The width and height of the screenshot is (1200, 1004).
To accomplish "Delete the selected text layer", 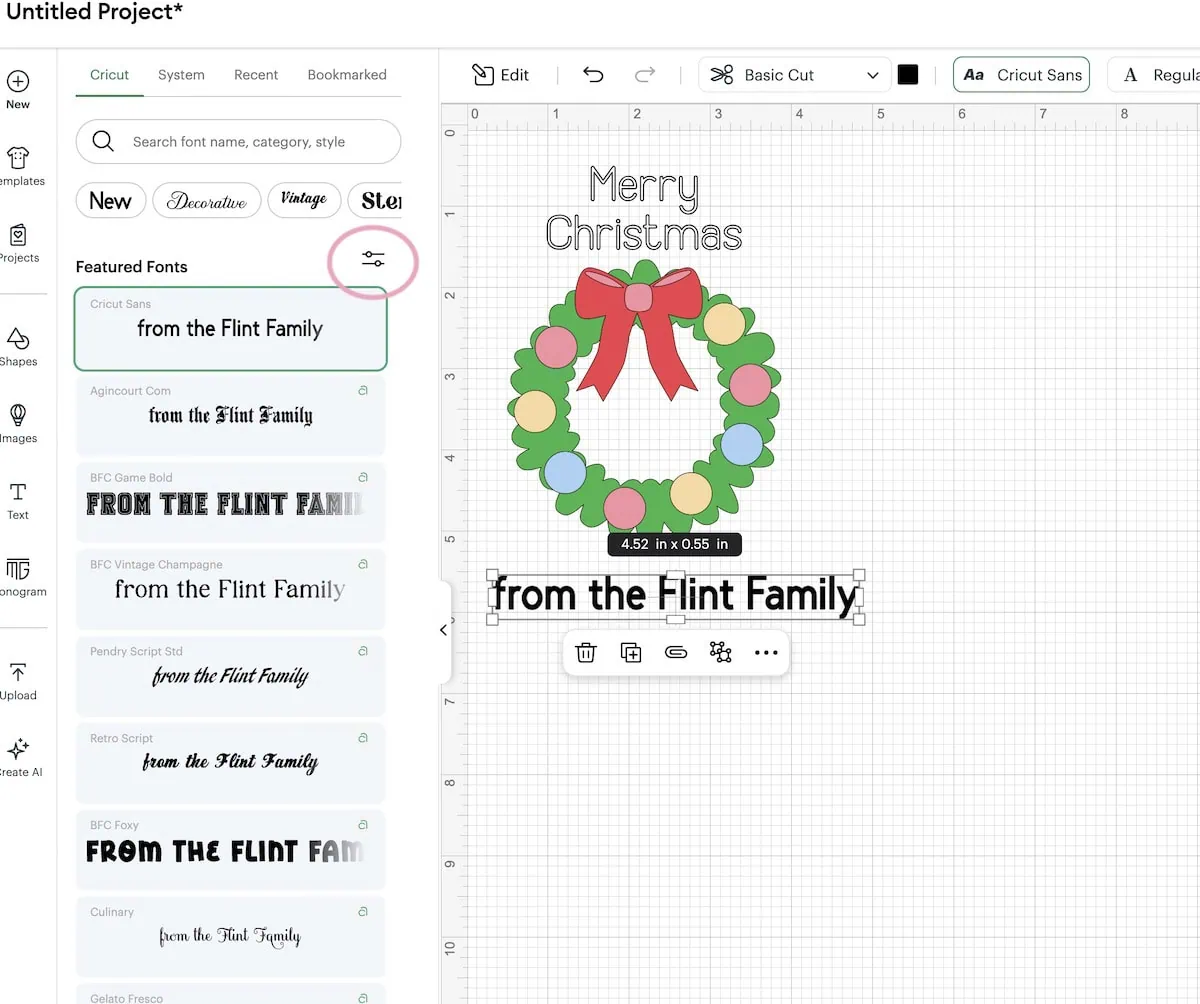I will 586,652.
